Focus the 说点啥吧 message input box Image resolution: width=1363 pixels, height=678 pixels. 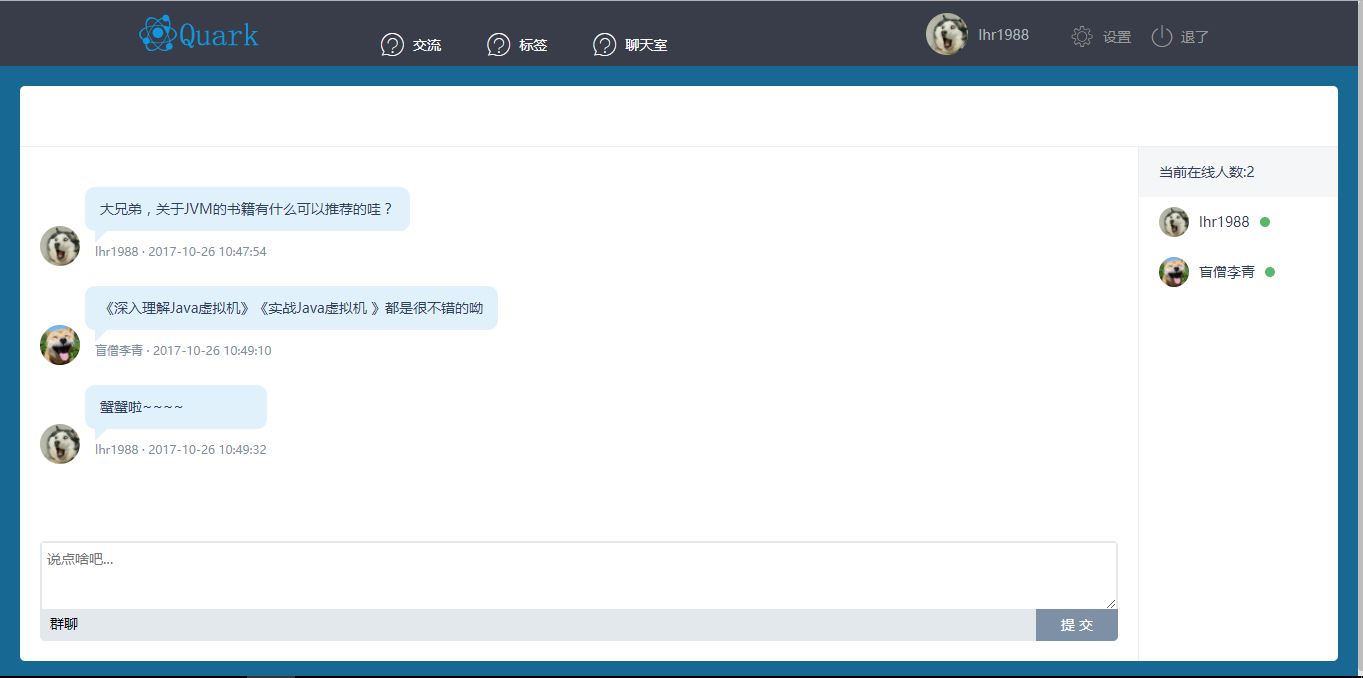tap(579, 576)
